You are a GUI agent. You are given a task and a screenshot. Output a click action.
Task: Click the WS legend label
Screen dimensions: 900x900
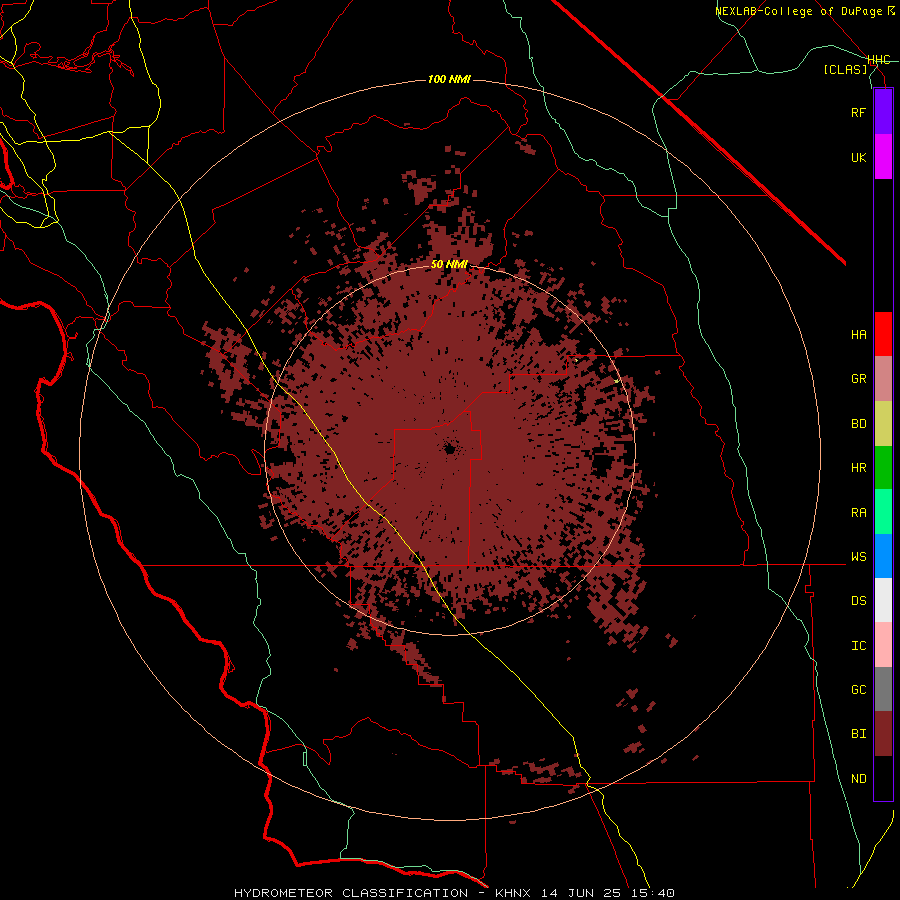pyautogui.click(x=859, y=556)
